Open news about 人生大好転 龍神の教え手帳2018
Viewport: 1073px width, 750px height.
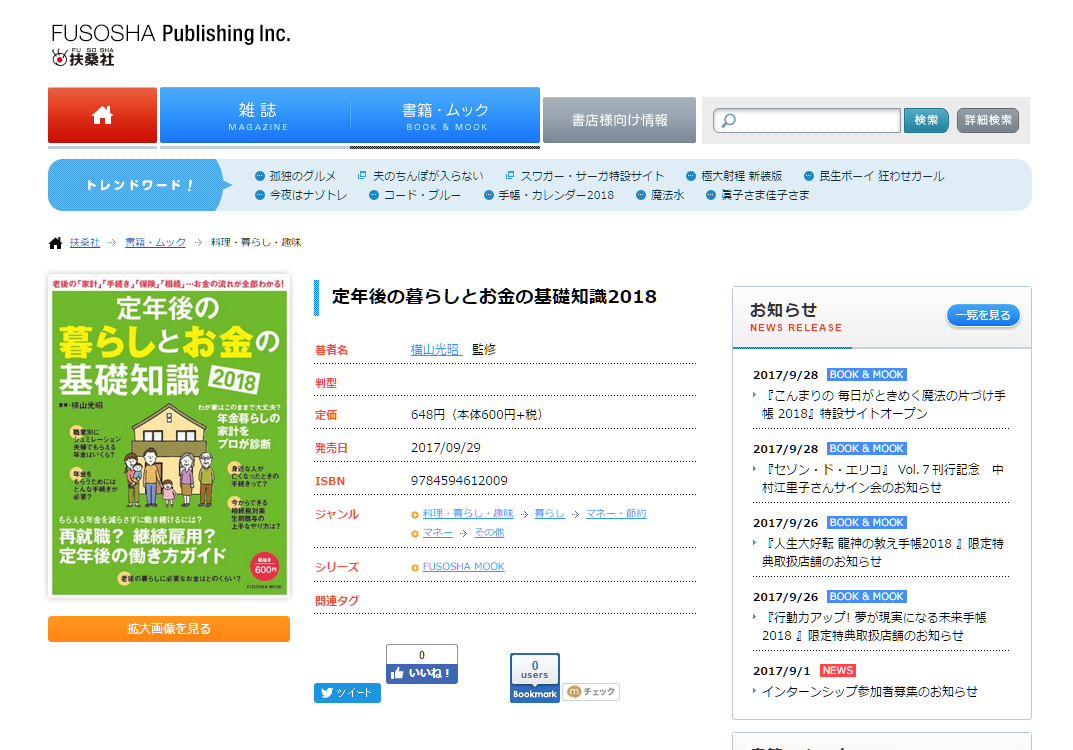tap(883, 552)
